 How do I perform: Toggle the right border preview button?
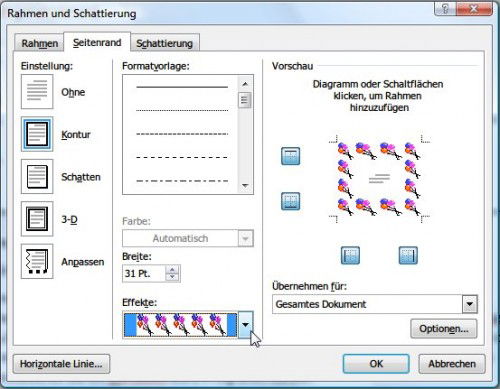pos(408,255)
